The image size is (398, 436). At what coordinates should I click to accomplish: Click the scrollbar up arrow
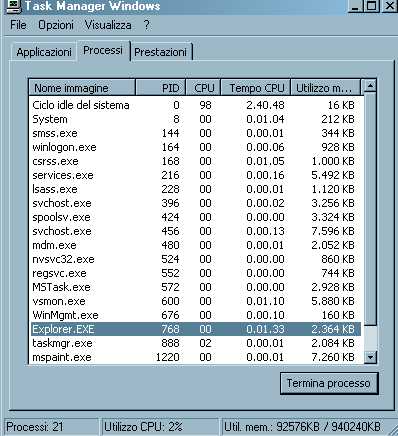[x=370, y=86]
